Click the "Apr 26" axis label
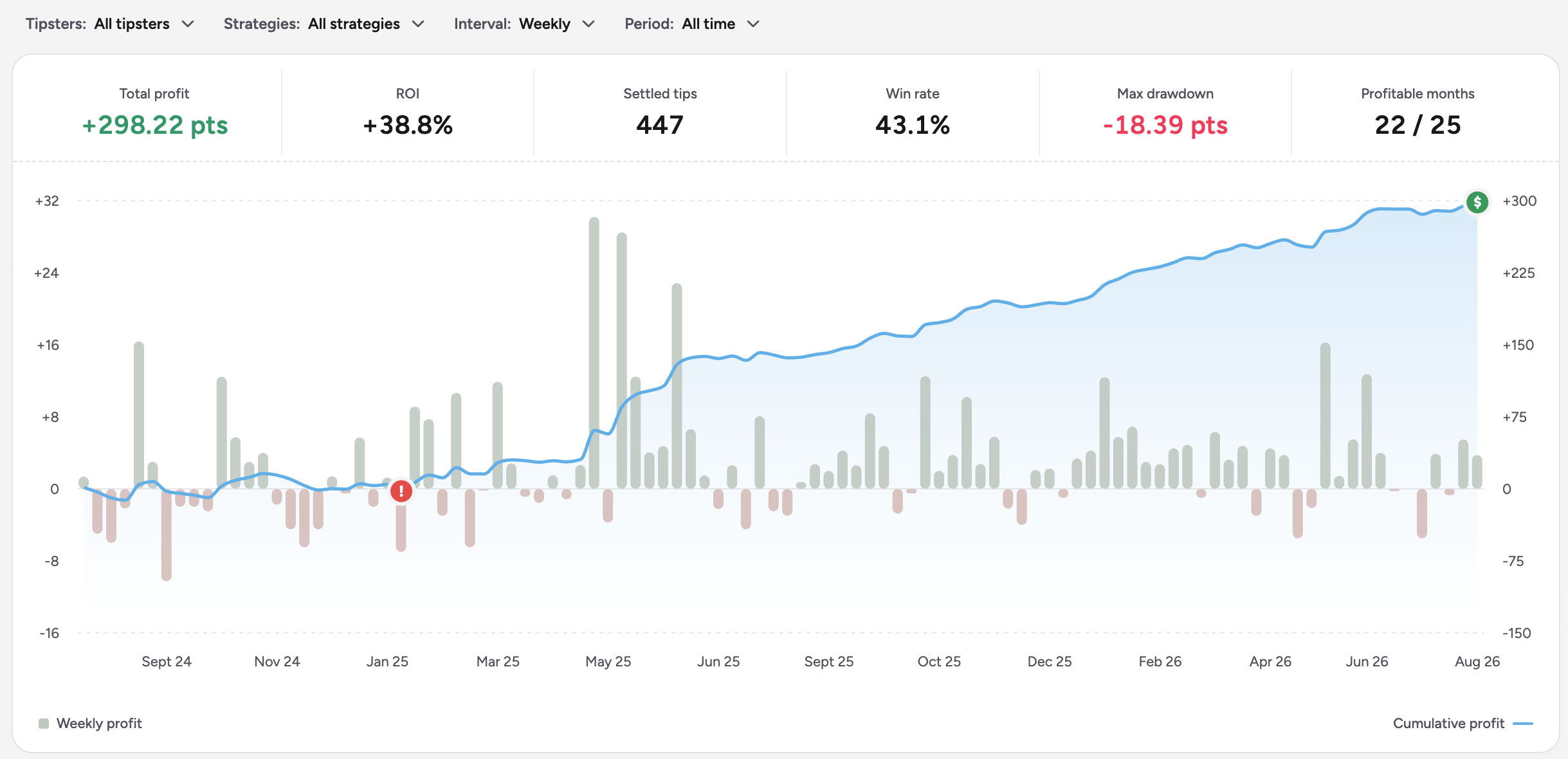 point(1270,661)
